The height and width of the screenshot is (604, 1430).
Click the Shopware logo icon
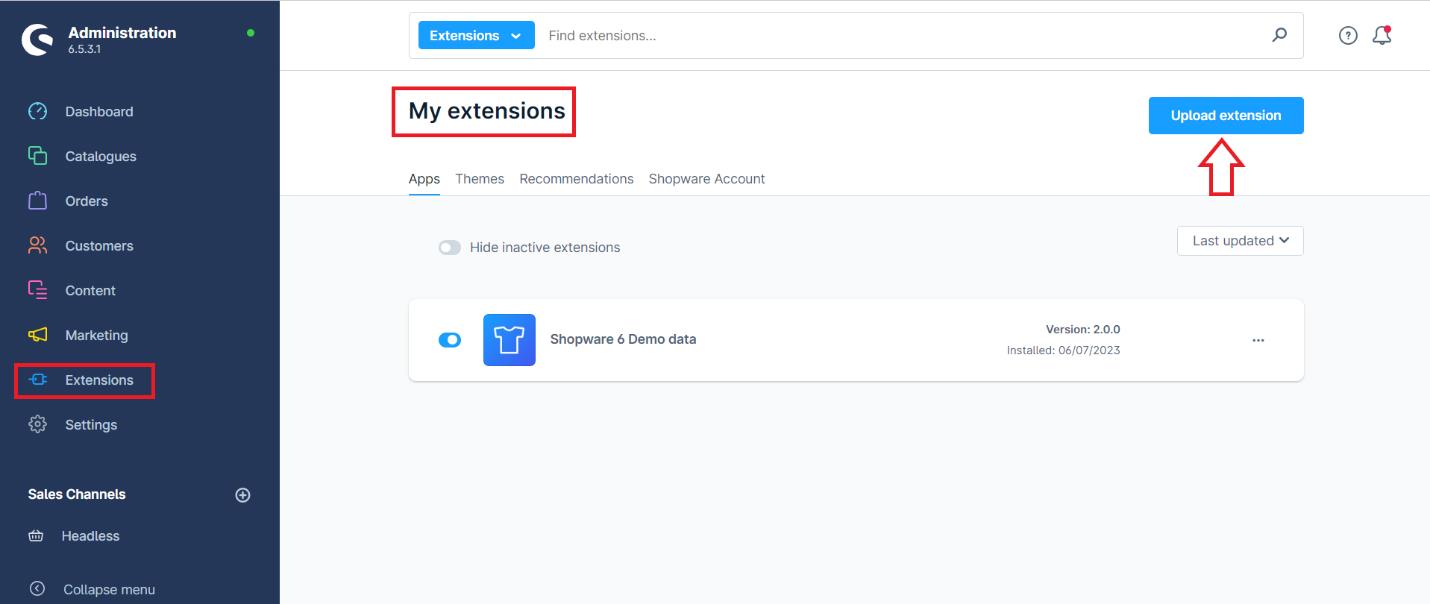(38, 39)
